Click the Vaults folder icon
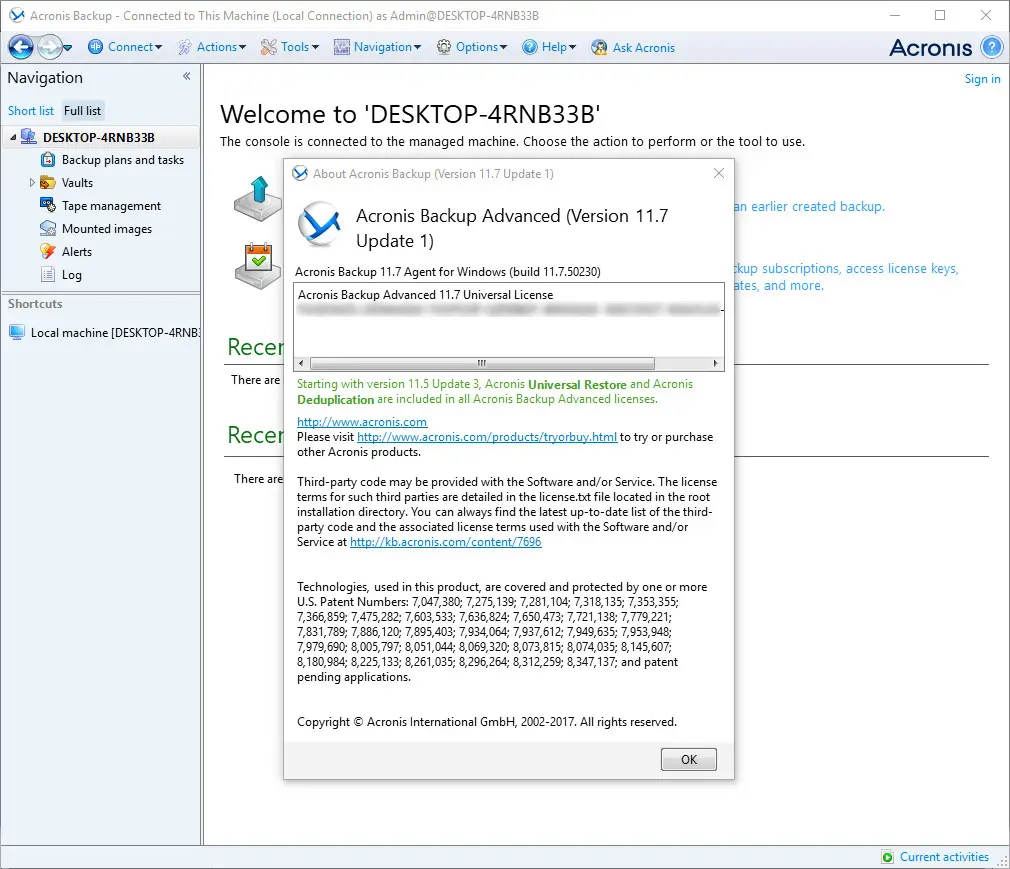Screen dimensions: 1010x869 click(48, 182)
